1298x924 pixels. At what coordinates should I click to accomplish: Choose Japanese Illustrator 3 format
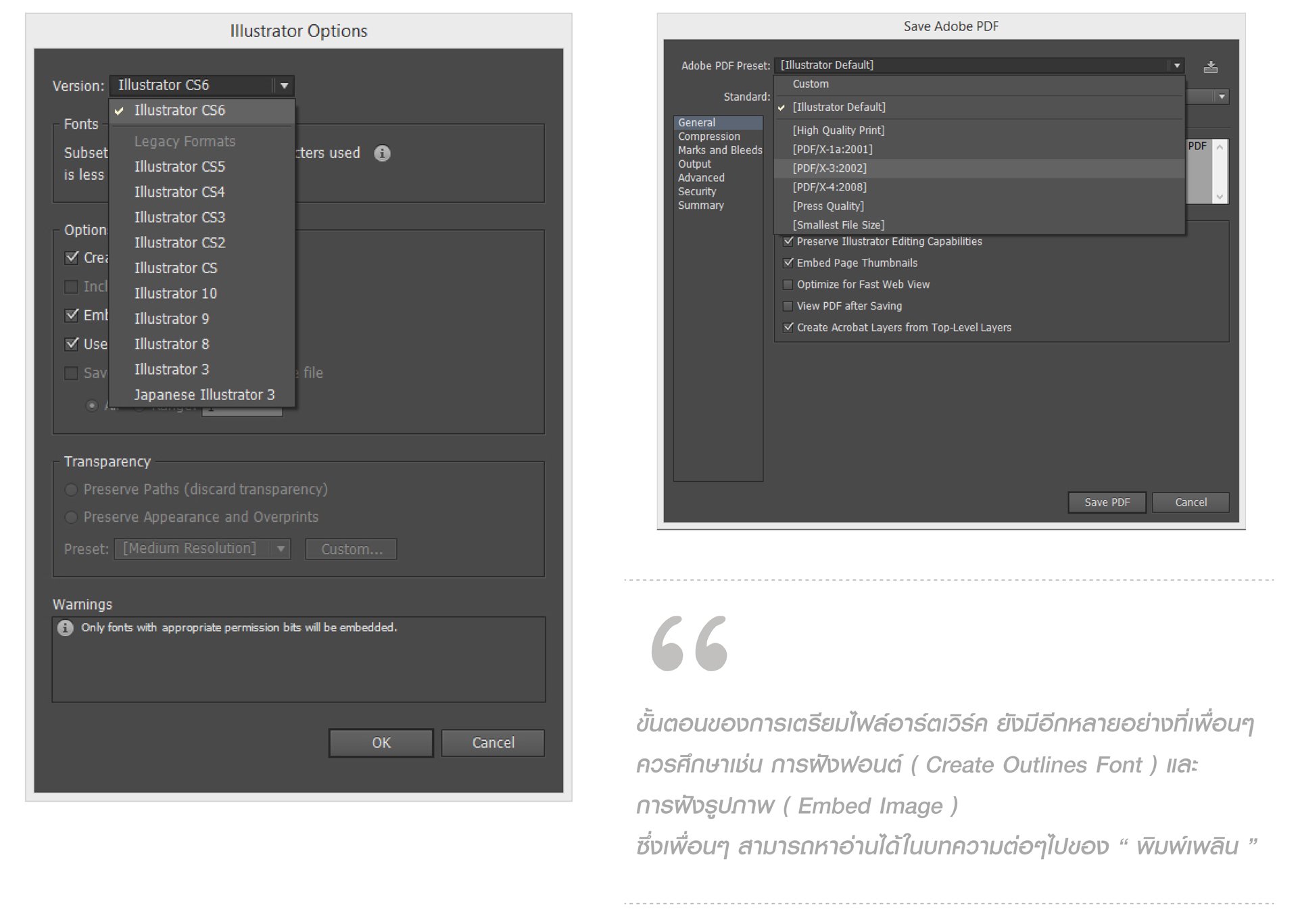tap(204, 395)
